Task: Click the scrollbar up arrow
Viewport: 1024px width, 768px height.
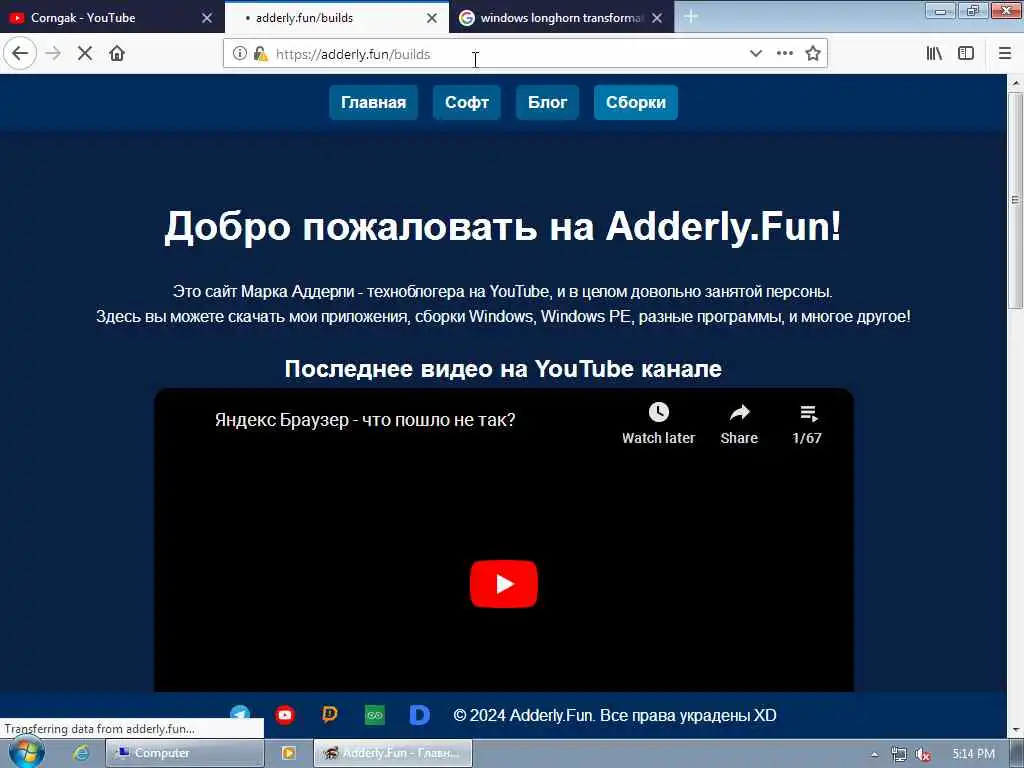Action: coord(1015,83)
